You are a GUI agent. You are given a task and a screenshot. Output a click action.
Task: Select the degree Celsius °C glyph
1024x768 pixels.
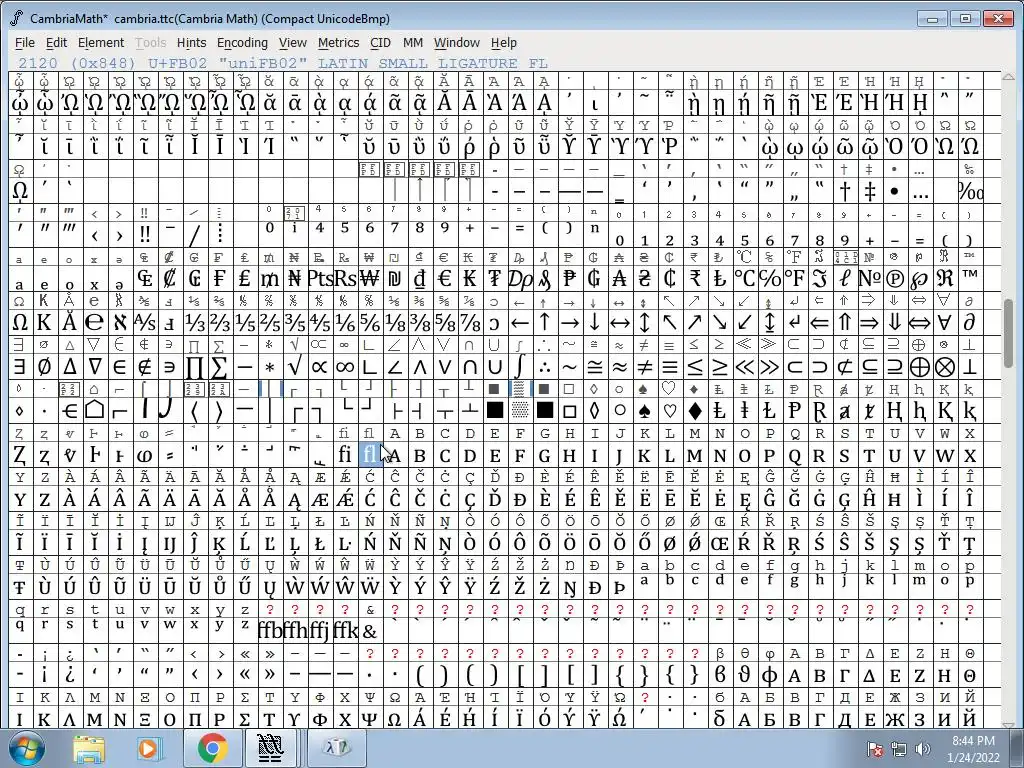click(x=744, y=279)
